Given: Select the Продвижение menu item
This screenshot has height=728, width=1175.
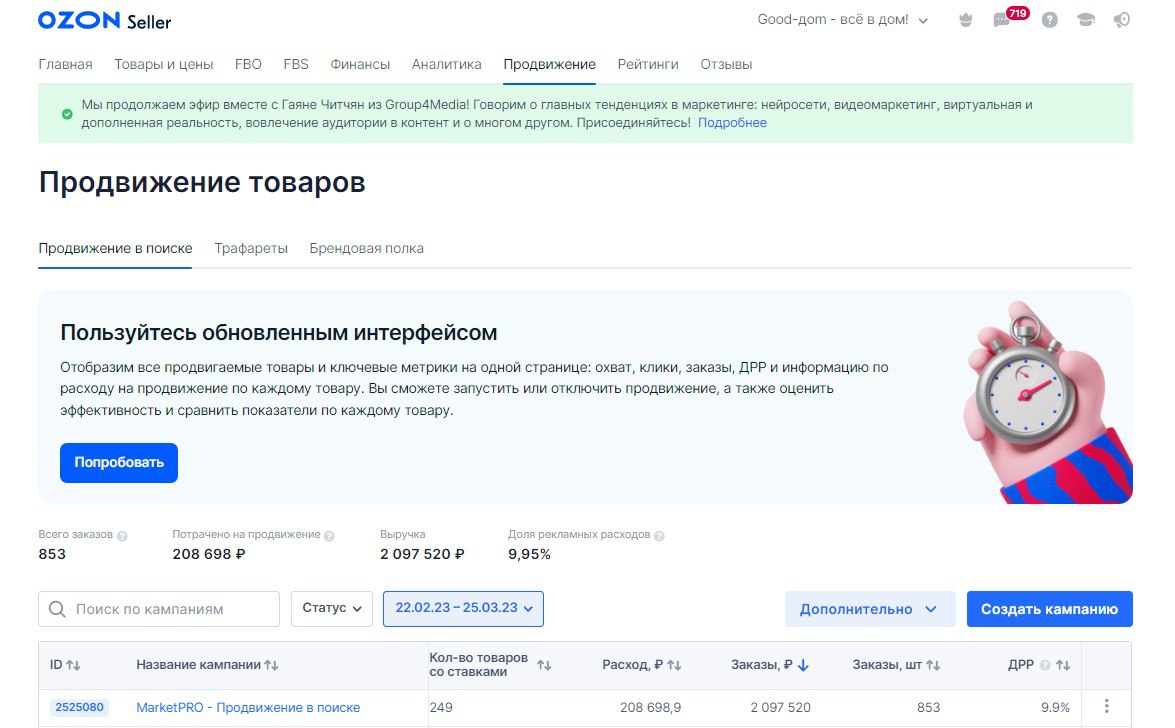Looking at the screenshot, I should click(549, 64).
